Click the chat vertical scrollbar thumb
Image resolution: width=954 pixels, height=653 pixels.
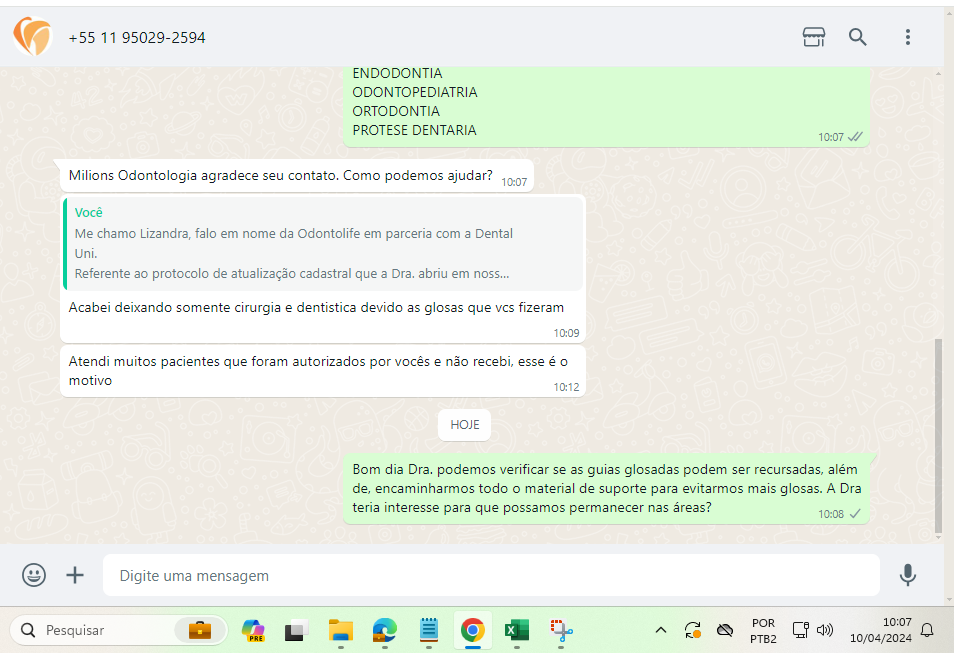[x=938, y=436]
